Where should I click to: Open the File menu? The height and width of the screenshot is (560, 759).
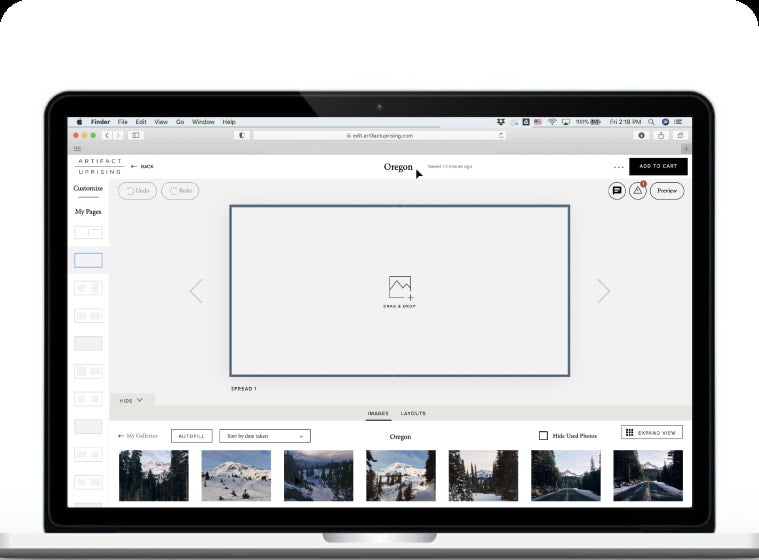tap(122, 122)
